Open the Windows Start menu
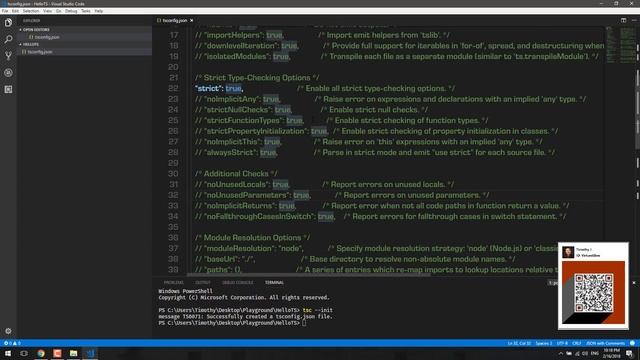Viewport: 640px width, 360px height. click(8, 353)
